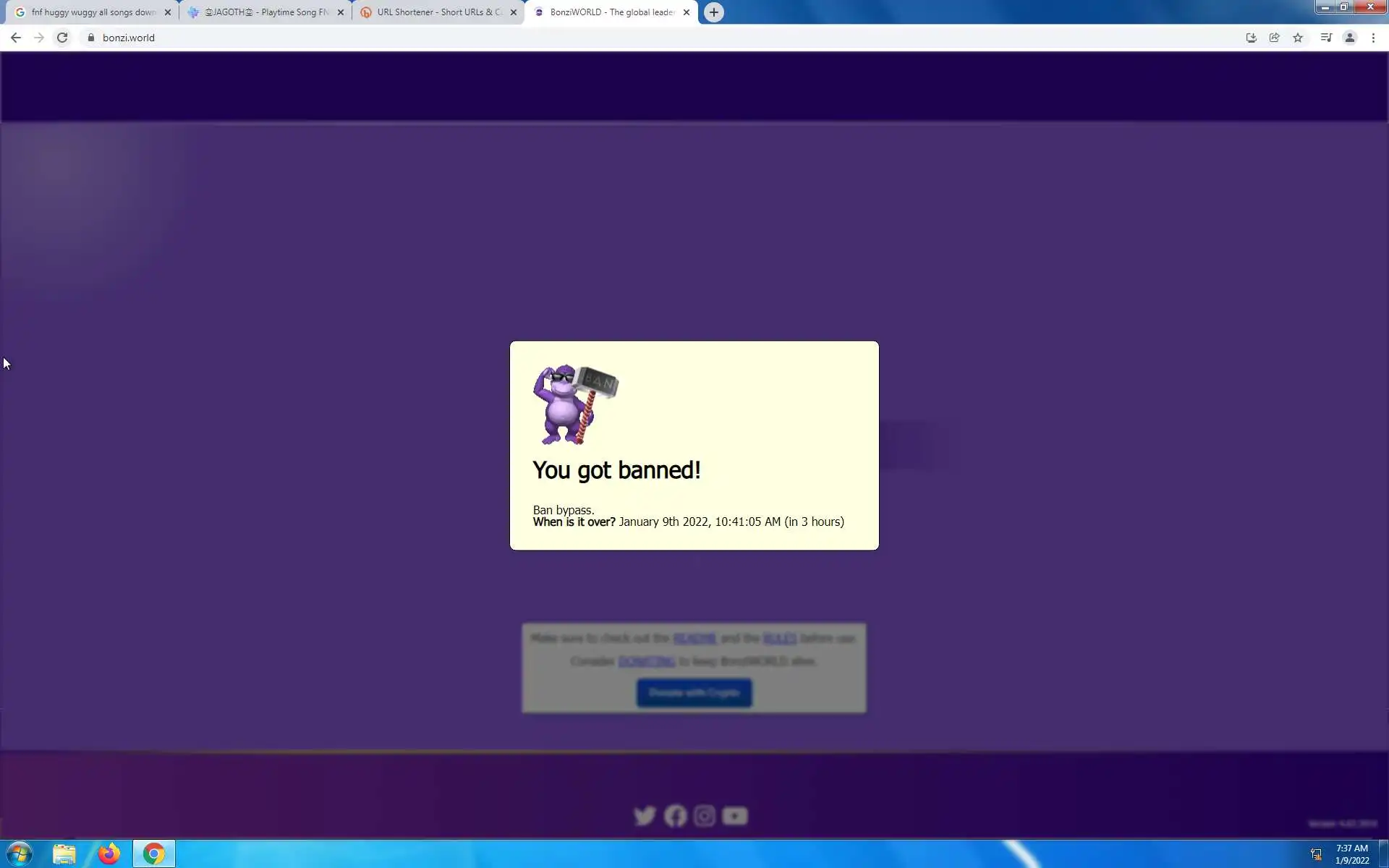
Task: Click install app icon in address bar
Action: [1251, 38]
